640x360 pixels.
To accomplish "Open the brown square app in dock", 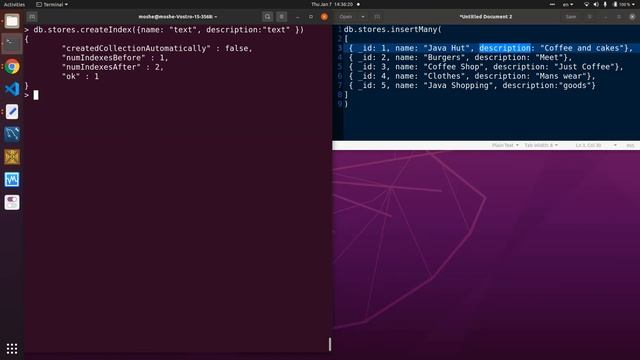I will (12, 157).
